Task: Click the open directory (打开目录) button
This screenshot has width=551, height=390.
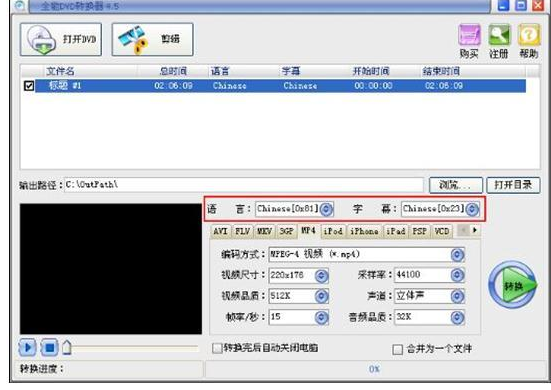Action: [513, 185]
